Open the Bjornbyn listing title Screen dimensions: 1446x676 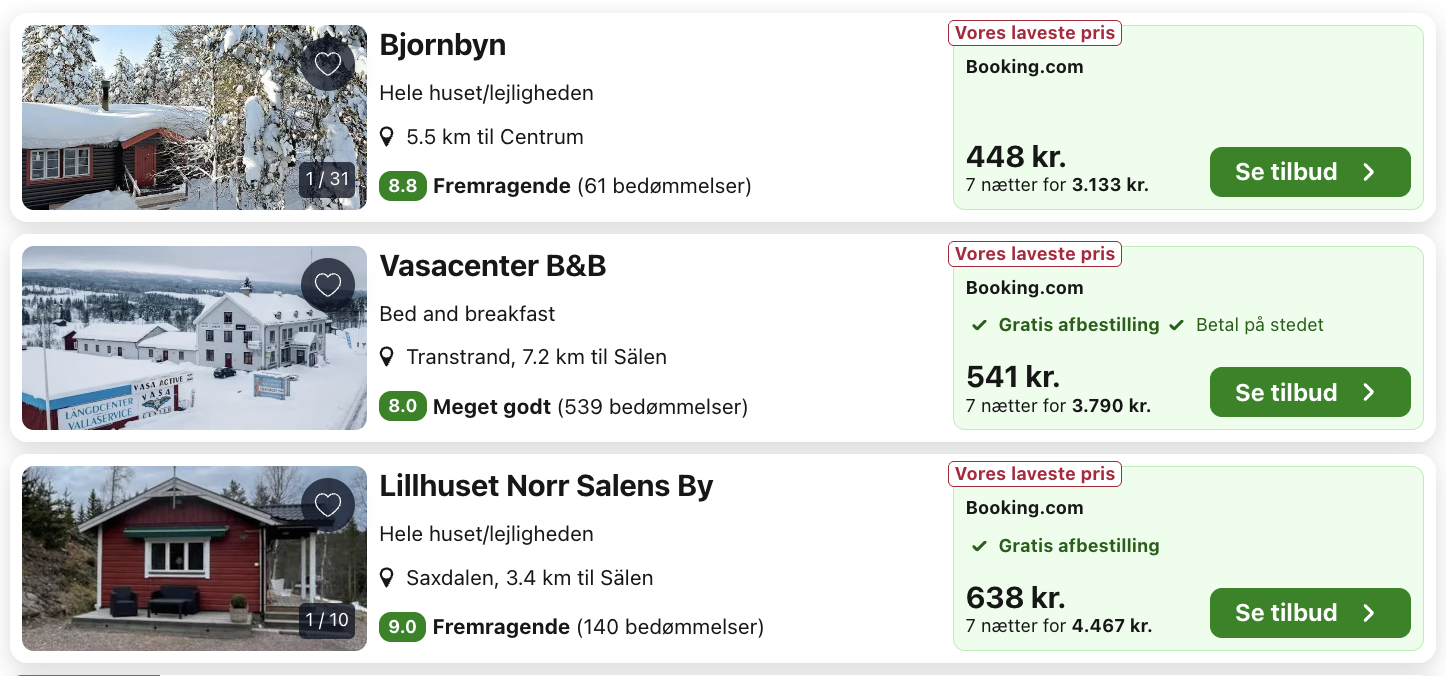pyautogui.click(x=442, y=45)
